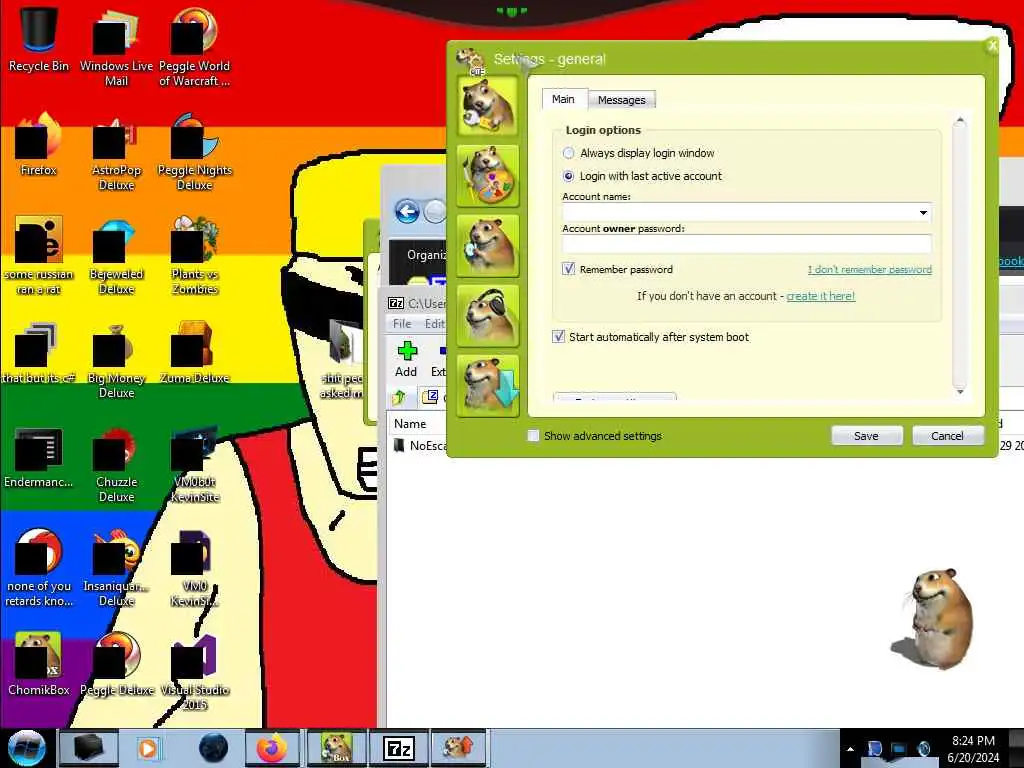
Task: Enable Show advanced settings checkbox
Action: pyautogui.click(x=534, y=436)
